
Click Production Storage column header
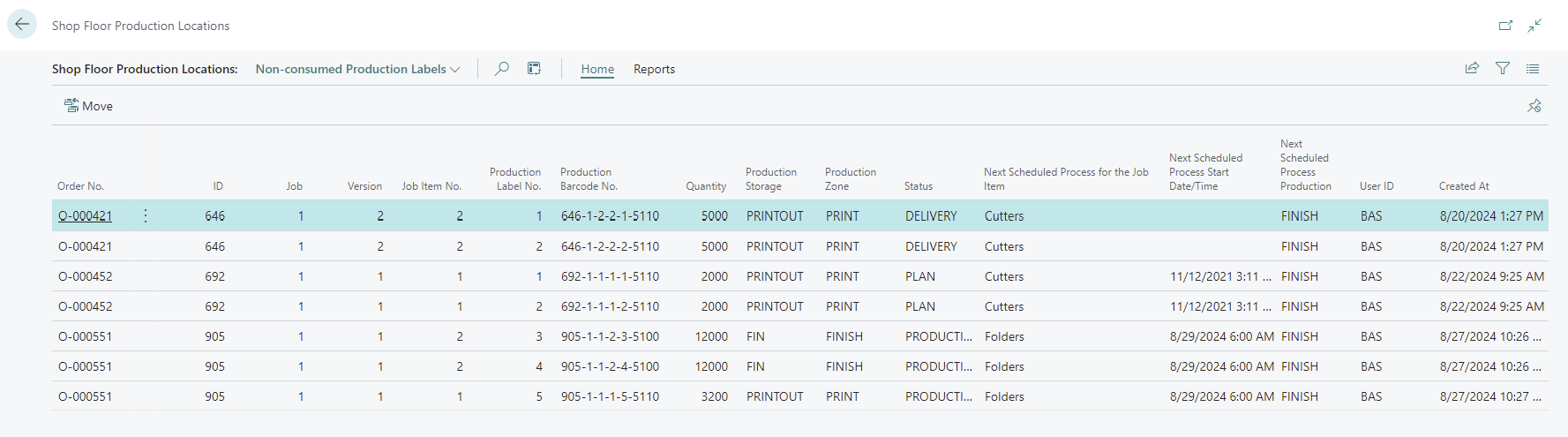click(771, 179)
